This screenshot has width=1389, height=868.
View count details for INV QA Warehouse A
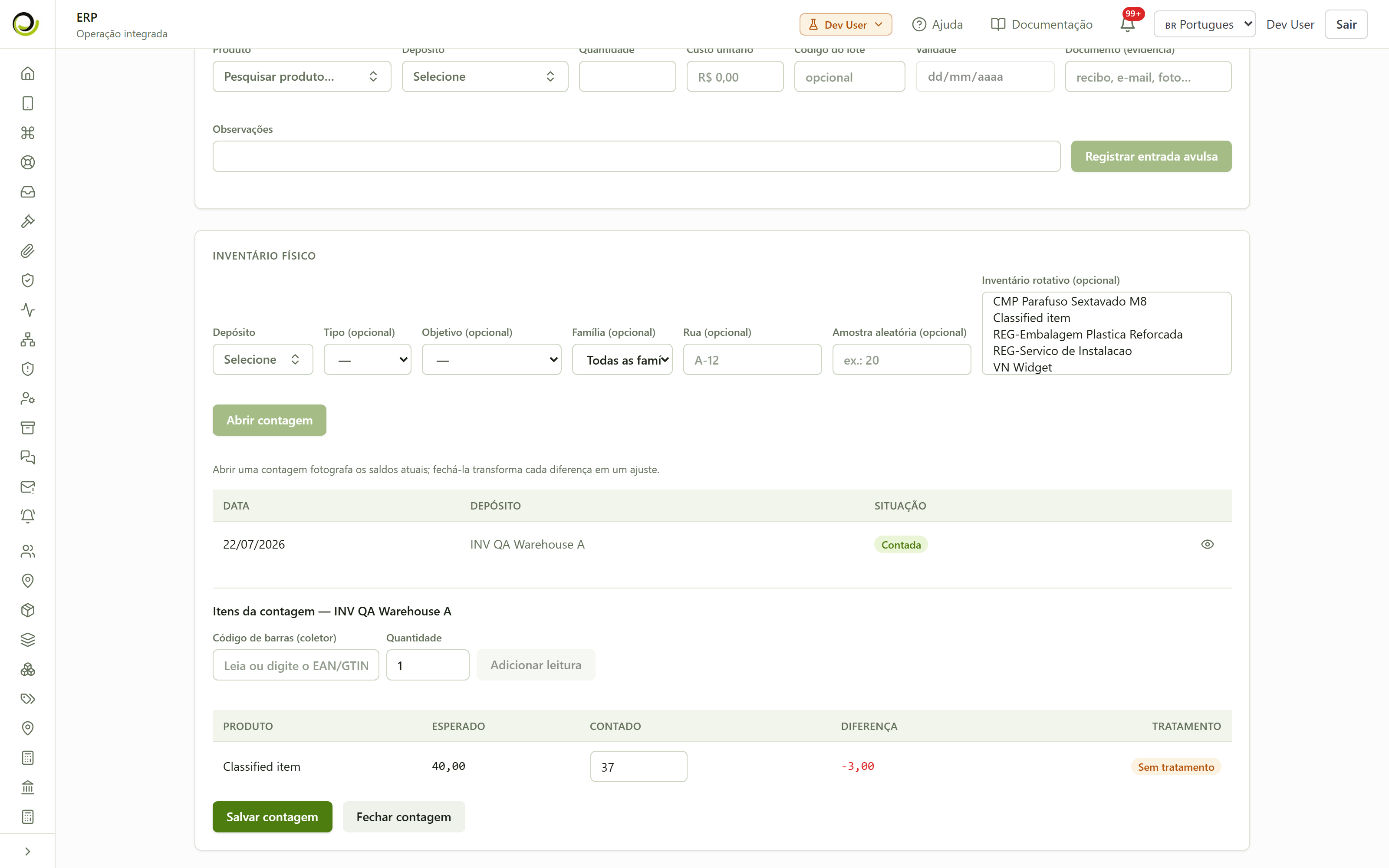(x=1207, y=544)
